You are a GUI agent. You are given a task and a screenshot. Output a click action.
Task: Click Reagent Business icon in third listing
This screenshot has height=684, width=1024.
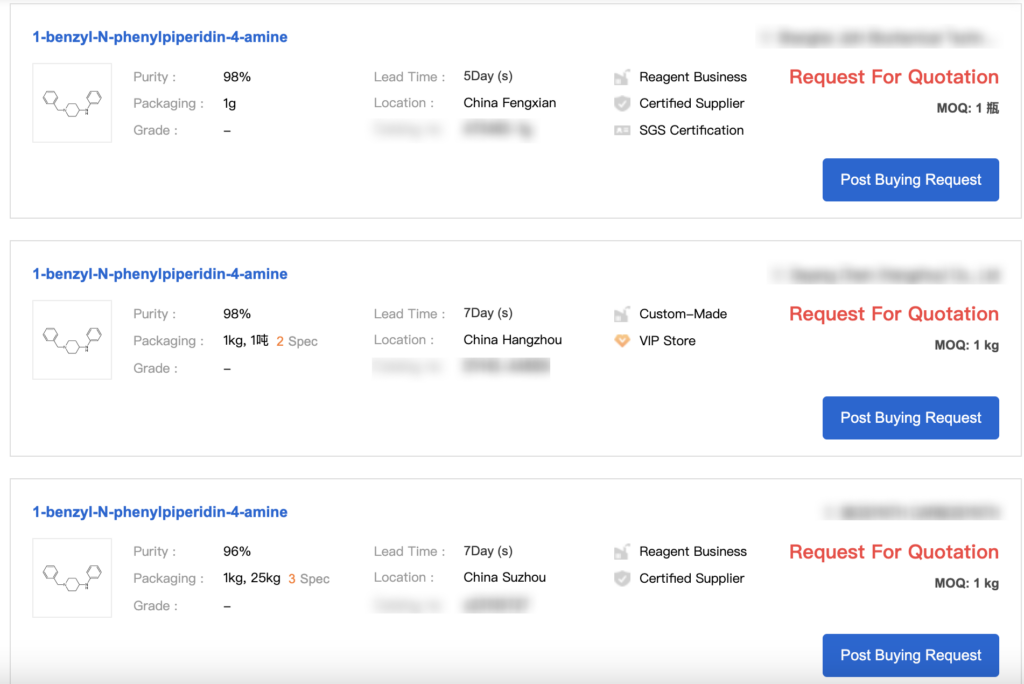click(x=622, y=552)
